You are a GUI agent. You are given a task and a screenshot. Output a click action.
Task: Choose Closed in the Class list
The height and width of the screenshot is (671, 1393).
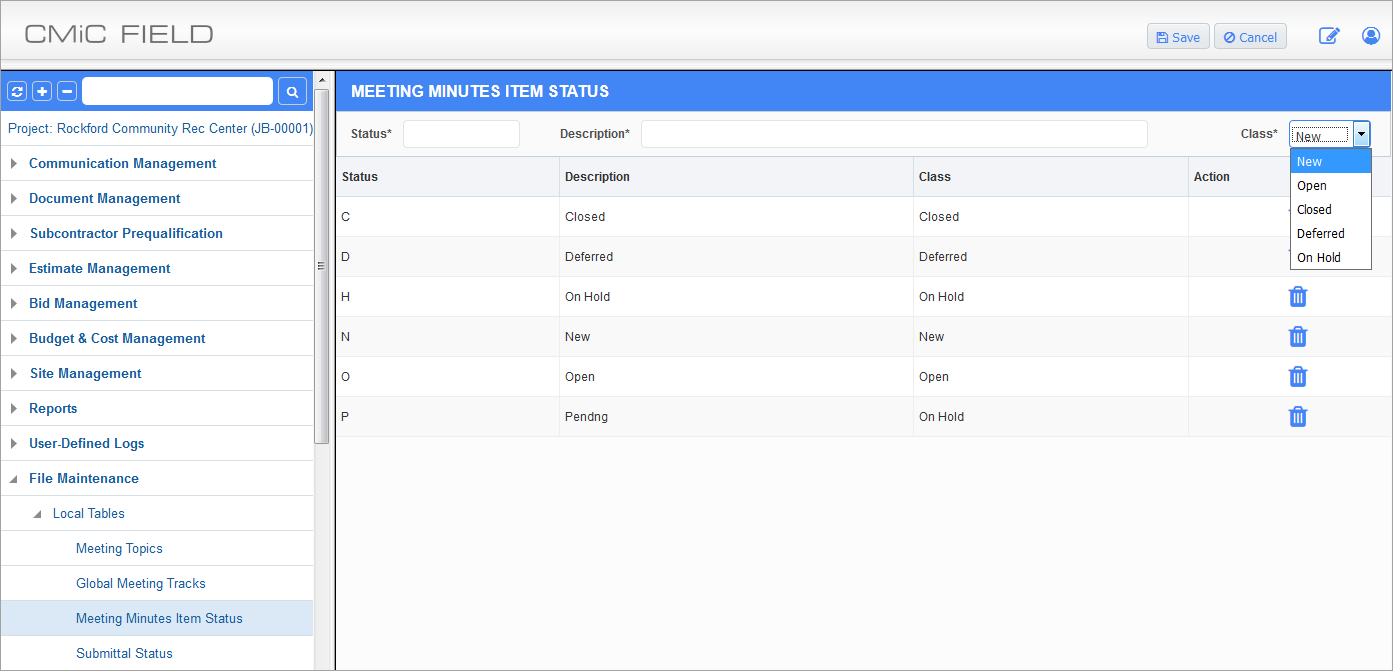pyautogui.click(x=1330, y=209)
